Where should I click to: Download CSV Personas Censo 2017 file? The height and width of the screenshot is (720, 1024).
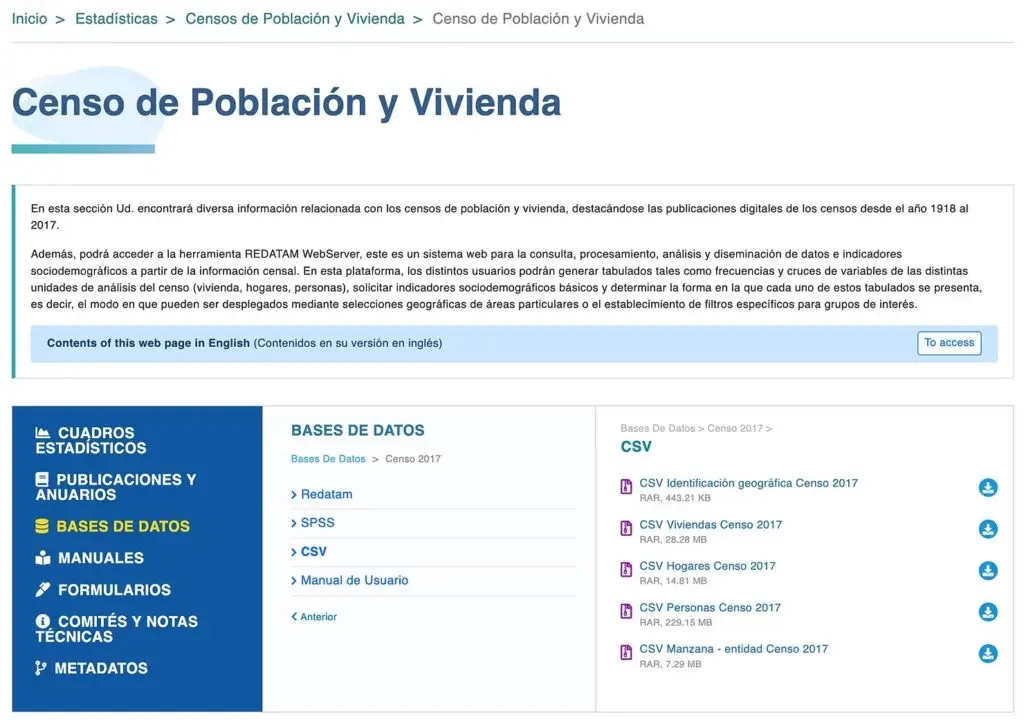tap(988, 611)
